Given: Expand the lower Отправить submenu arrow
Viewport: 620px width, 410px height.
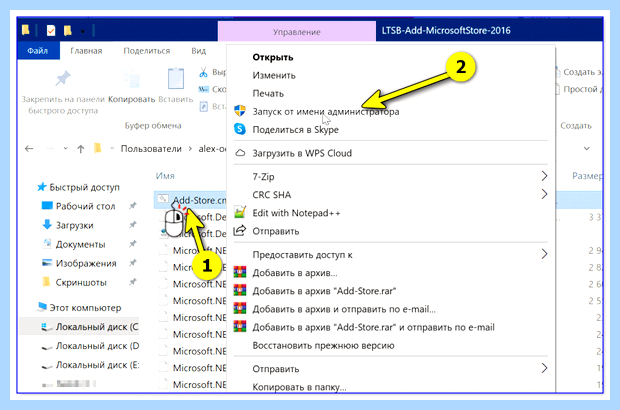Looking at the screenshot, I should click(x=544, y=368).
